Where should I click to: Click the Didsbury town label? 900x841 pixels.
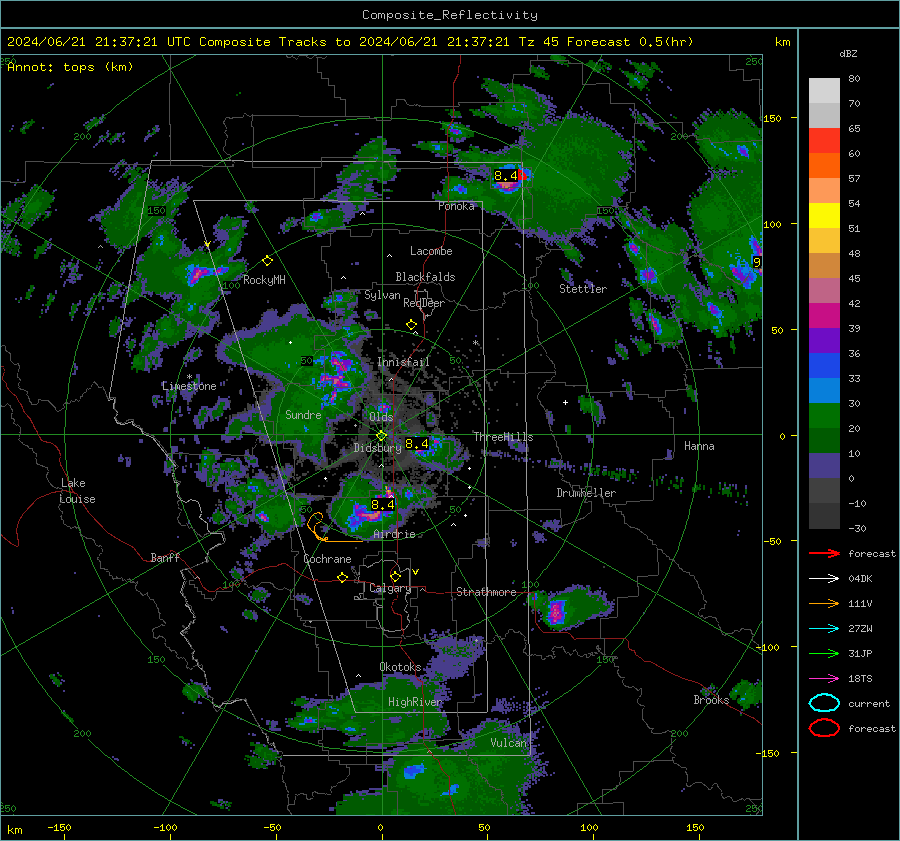377,448
